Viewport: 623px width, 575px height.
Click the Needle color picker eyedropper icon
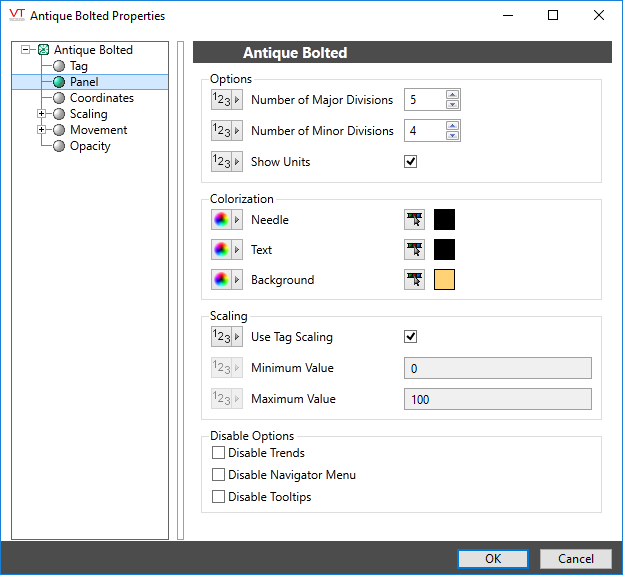[x=414, y=219]
